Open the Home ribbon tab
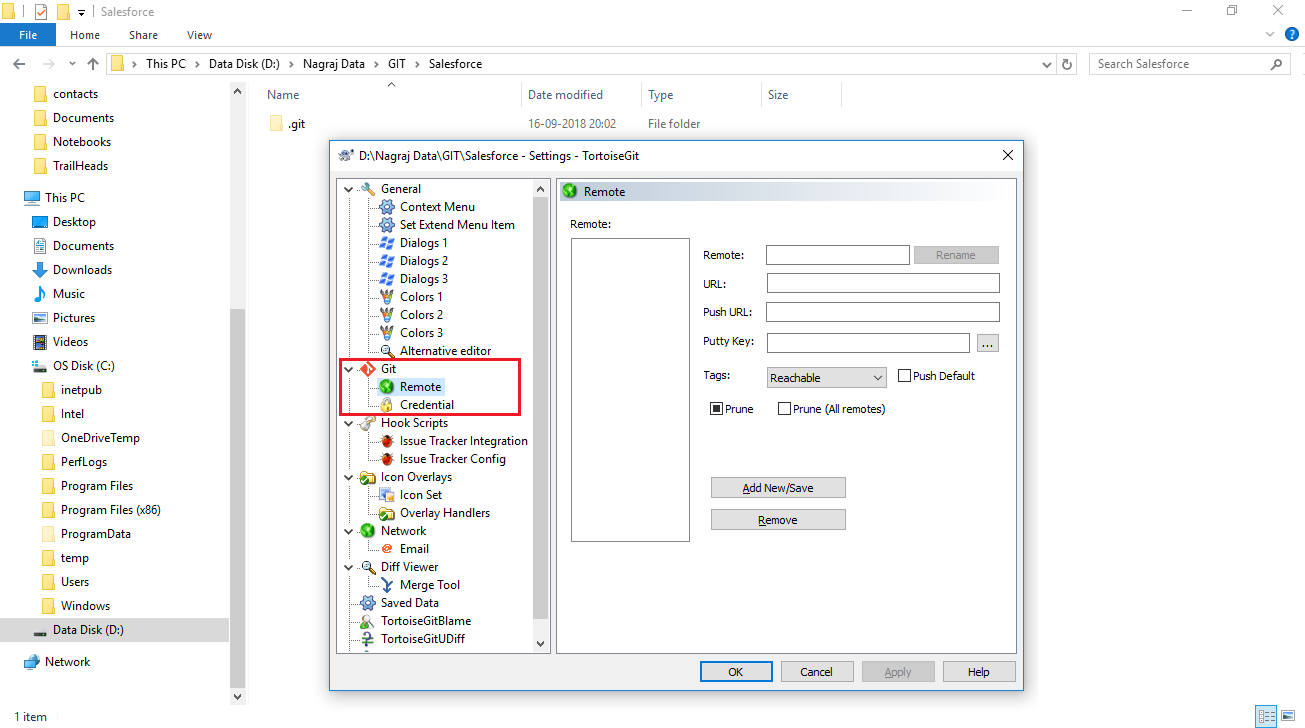The height and width of the screenshot is (728, 1305). 85,35
